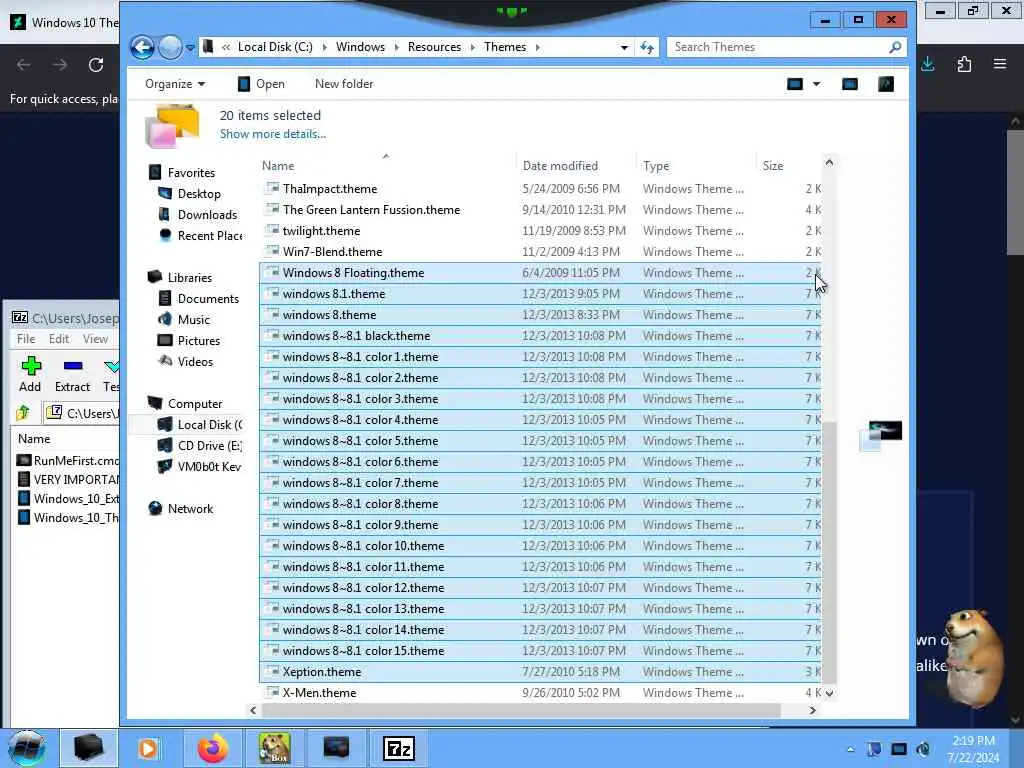
Task: Open the Start orb menu
Action: point(27,748)
